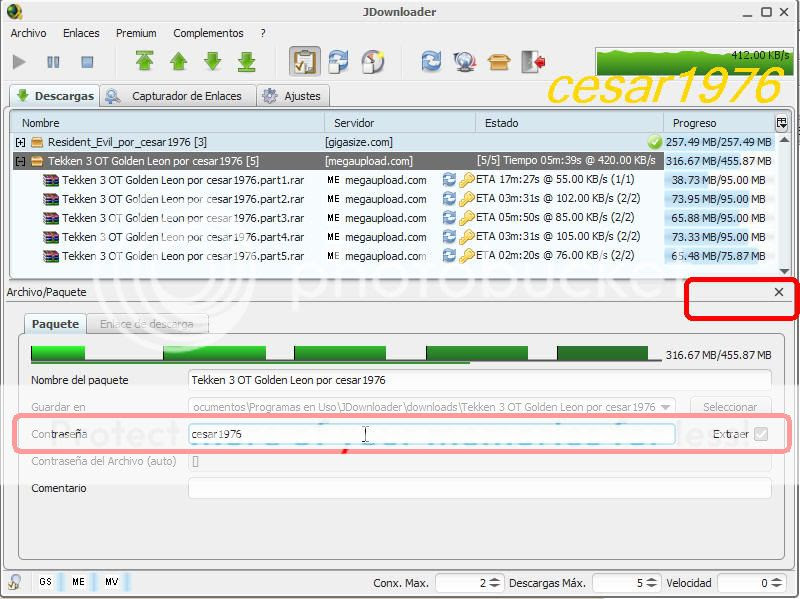Click the Contraseña password field

[432, 434]
